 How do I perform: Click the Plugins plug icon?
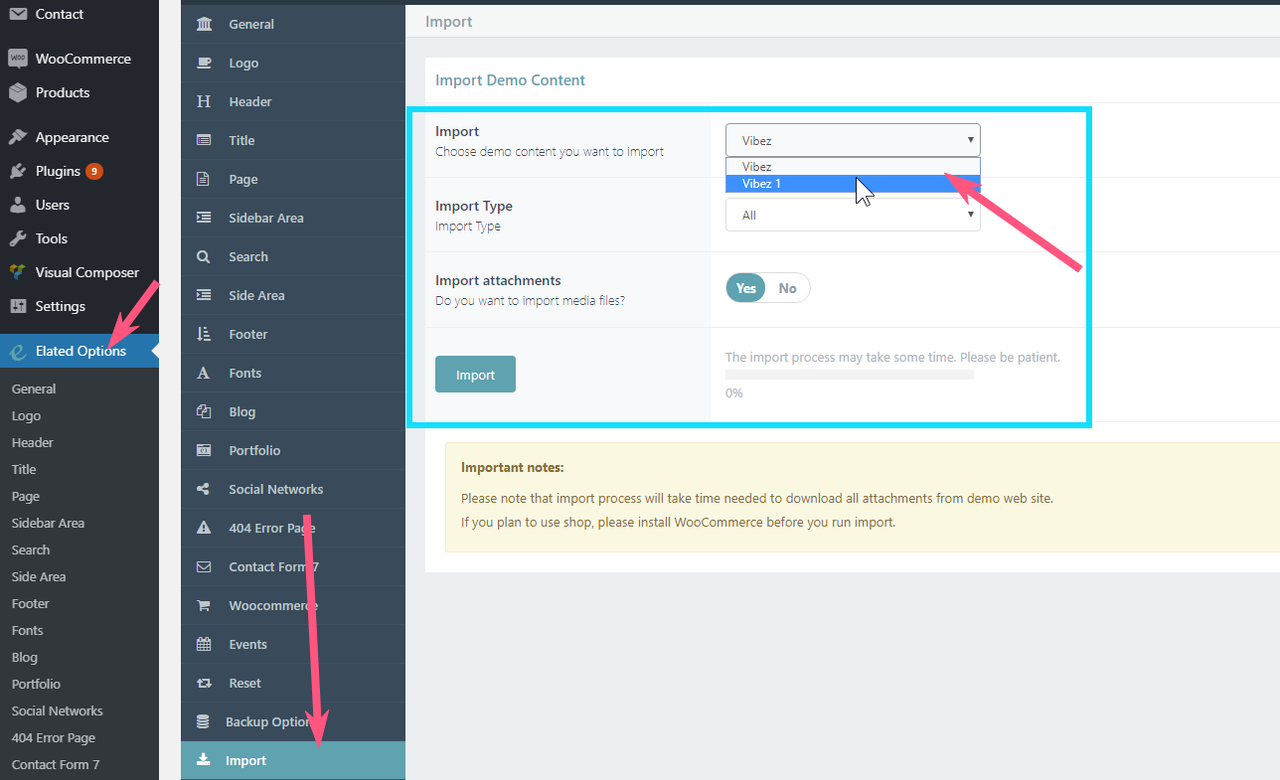[x=18, y=171]
